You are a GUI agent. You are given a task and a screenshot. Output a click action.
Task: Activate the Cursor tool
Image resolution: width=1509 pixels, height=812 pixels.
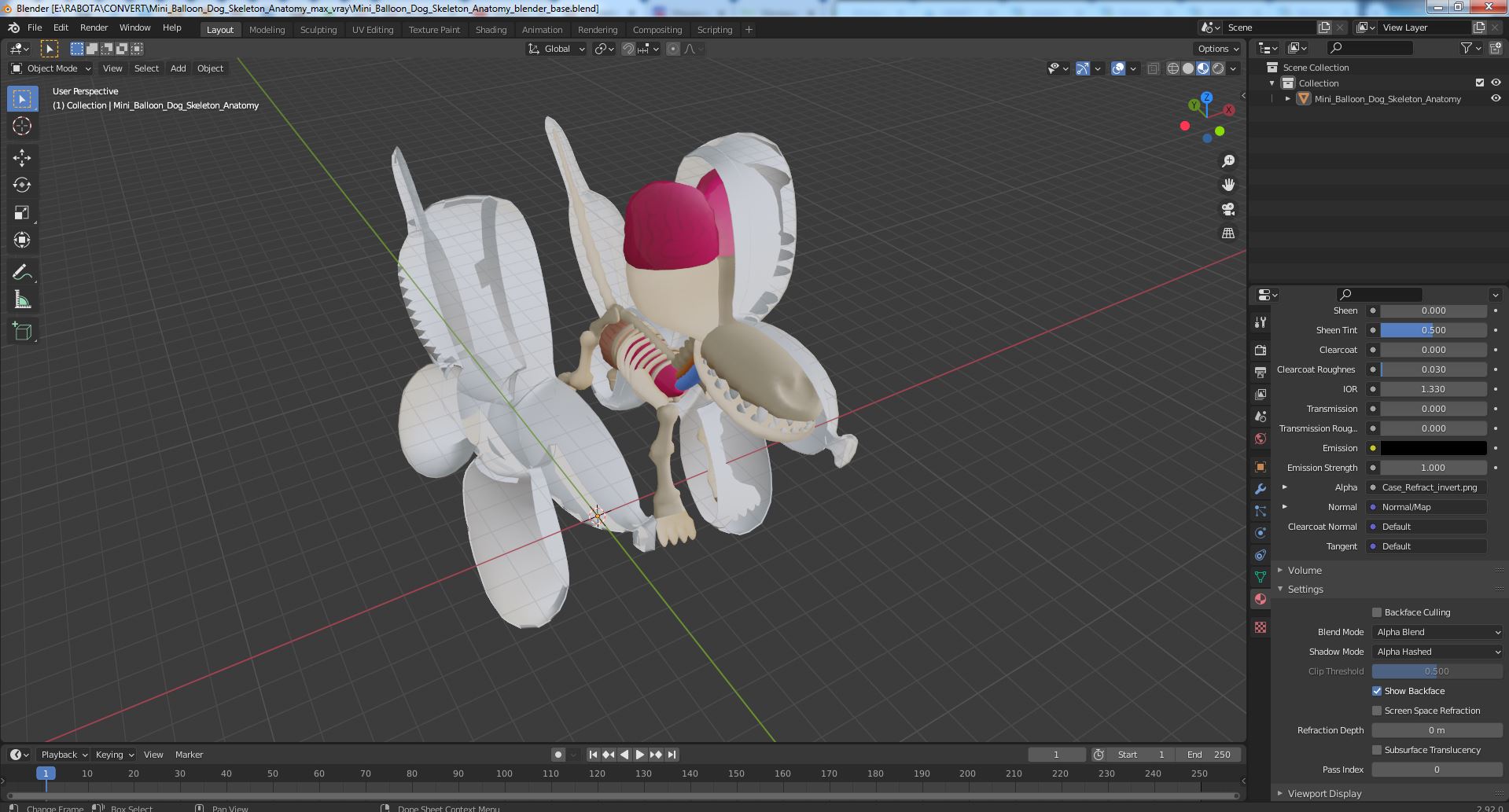click(22, 126)
